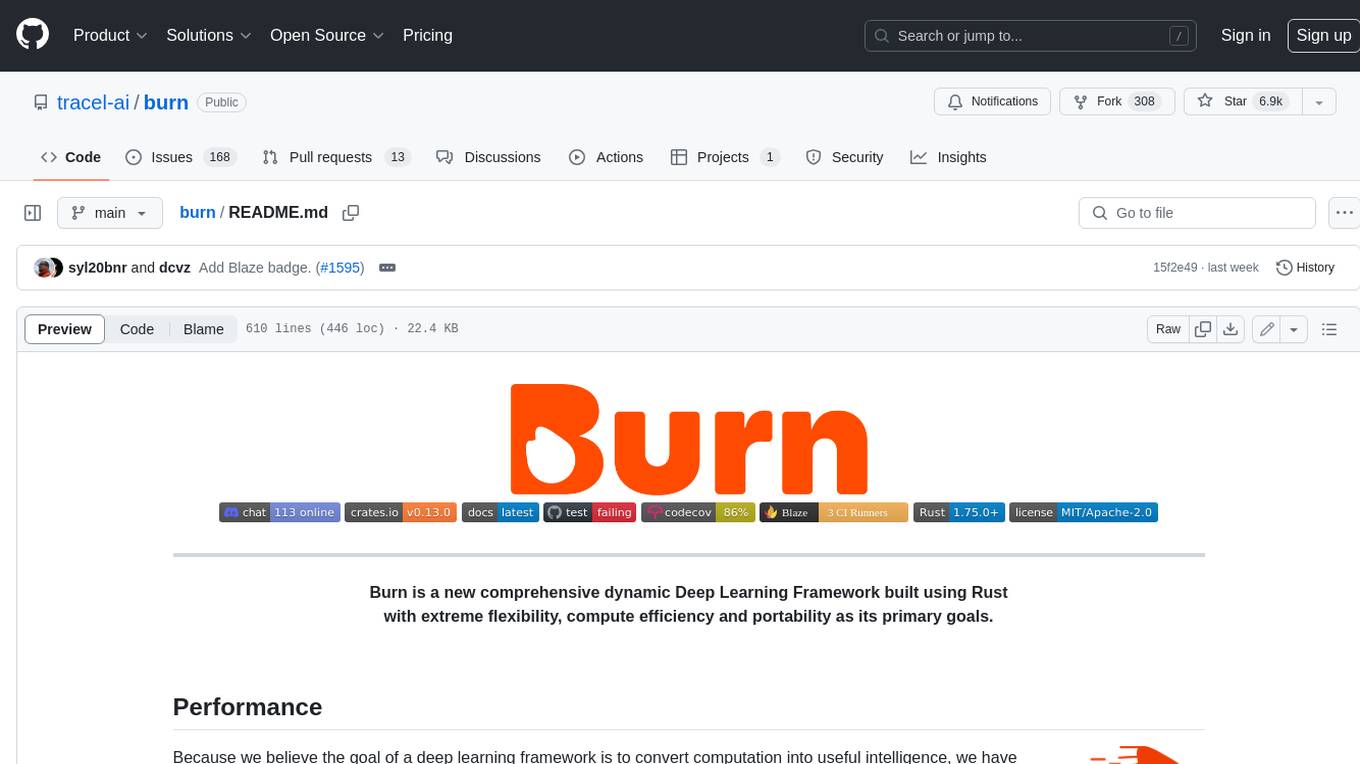
Task: Open the burn repository name link
Action: [x=166, y=102]
